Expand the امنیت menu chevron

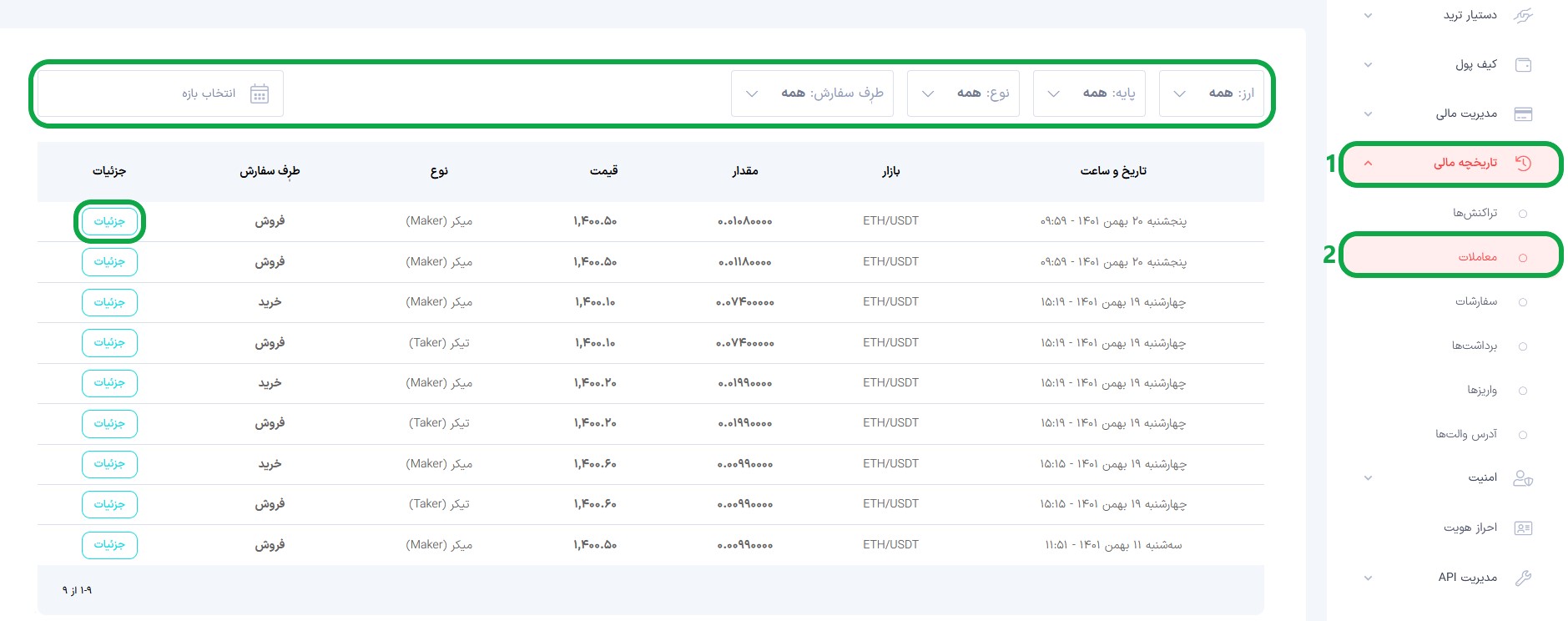(1368, 478)
